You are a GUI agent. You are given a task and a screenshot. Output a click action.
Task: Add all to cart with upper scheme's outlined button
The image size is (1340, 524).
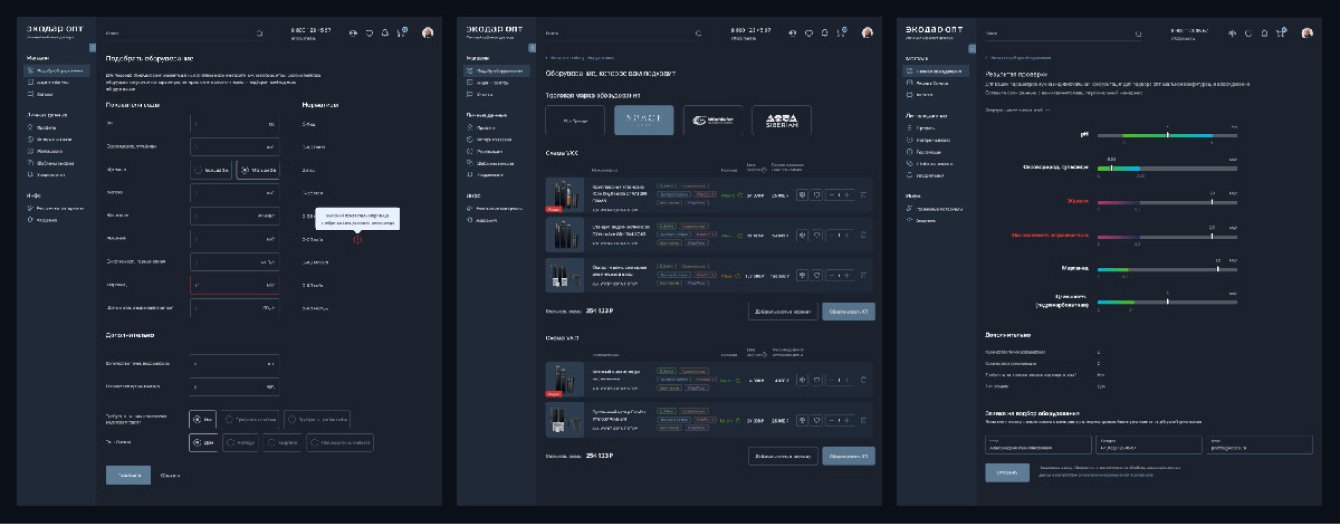[783, 311]
